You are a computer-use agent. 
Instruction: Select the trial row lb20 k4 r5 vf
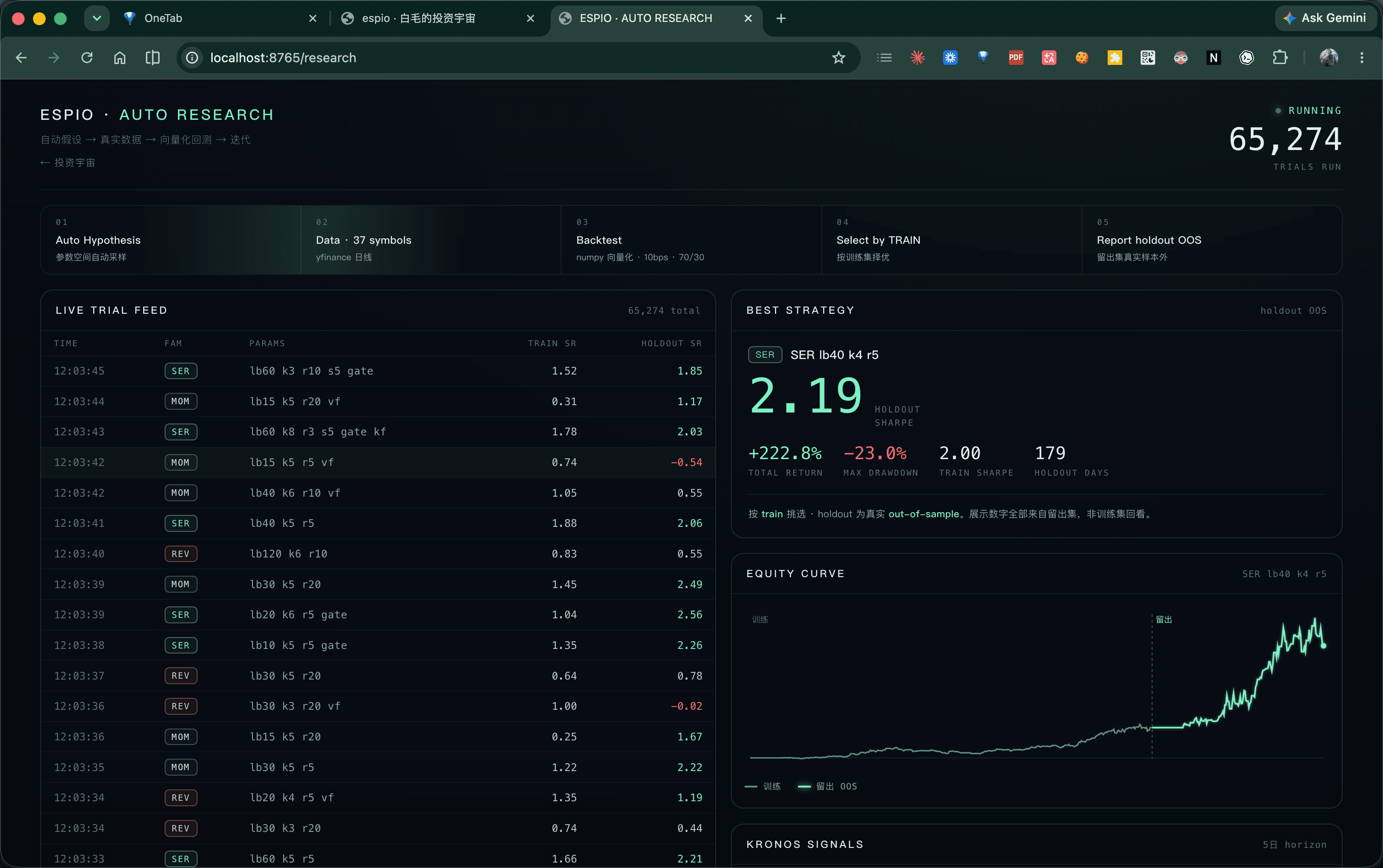(378, 798)
